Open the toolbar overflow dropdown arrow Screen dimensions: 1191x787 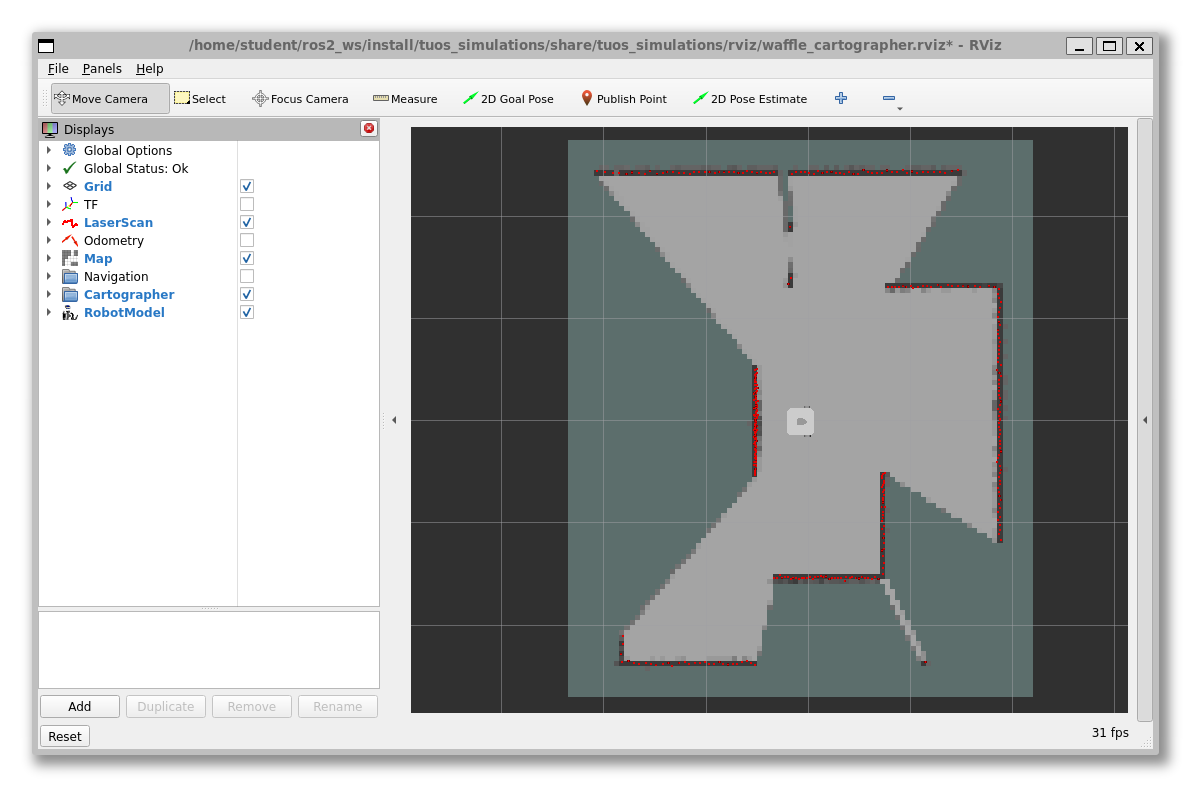(900, 109)
